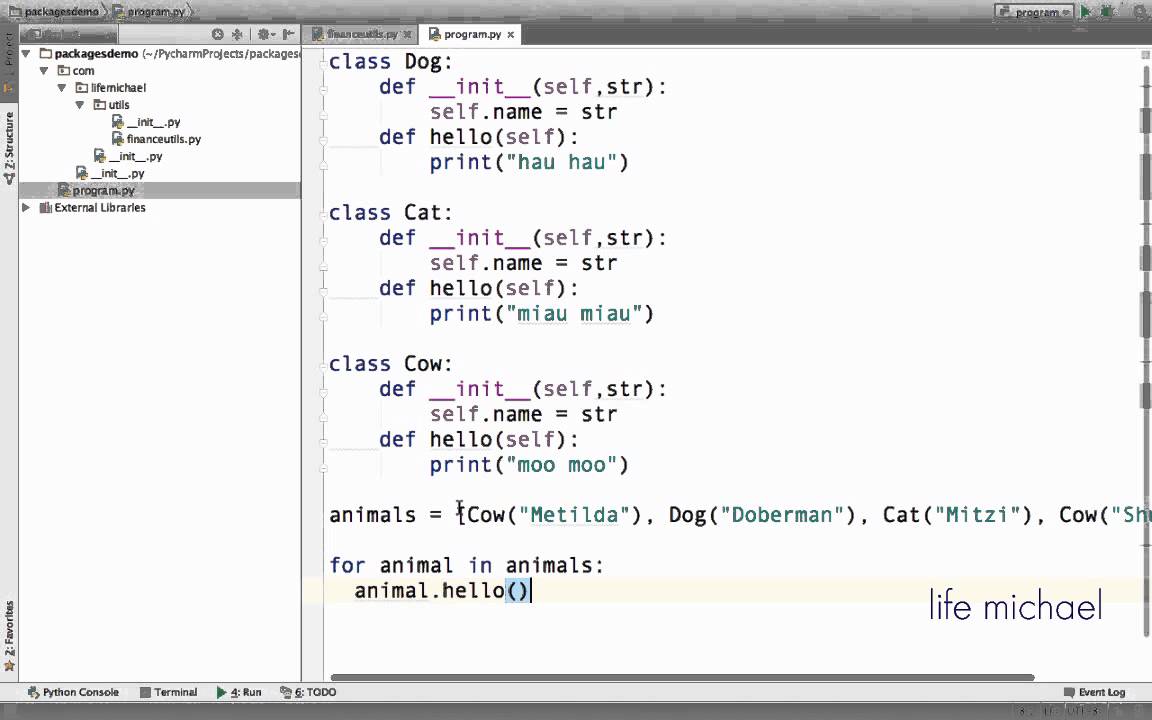Close the program.py tab
This screenshot has width=1152, height=720.
click(511, 35)
